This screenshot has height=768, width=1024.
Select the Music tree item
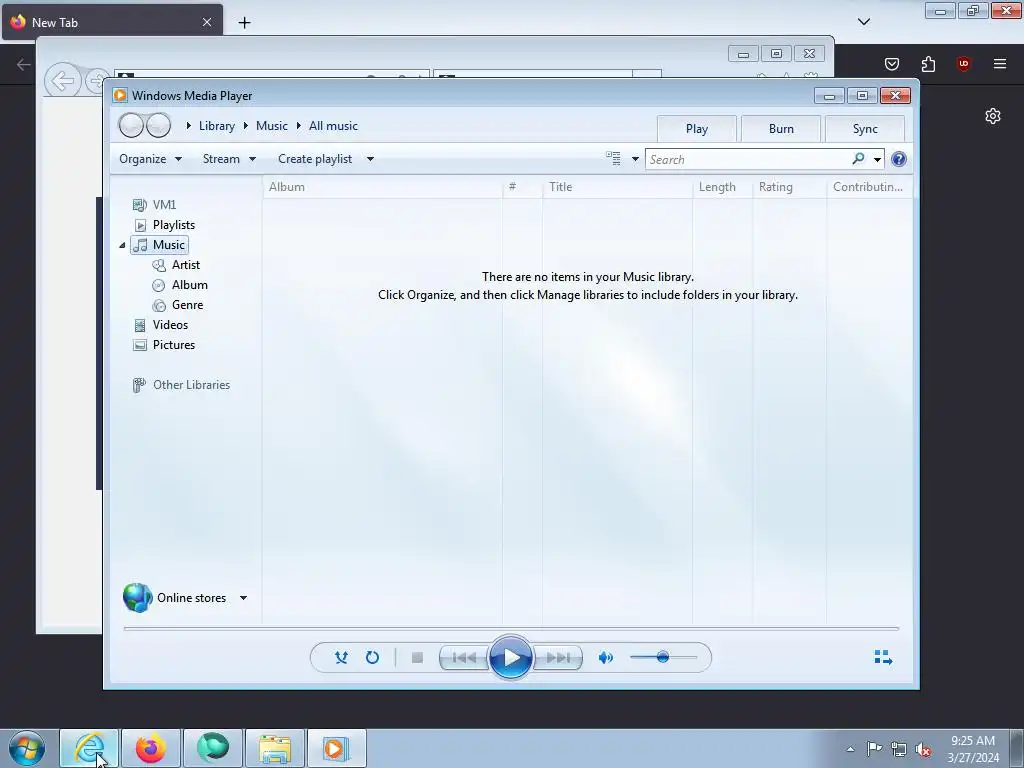(x=160, y=245)
